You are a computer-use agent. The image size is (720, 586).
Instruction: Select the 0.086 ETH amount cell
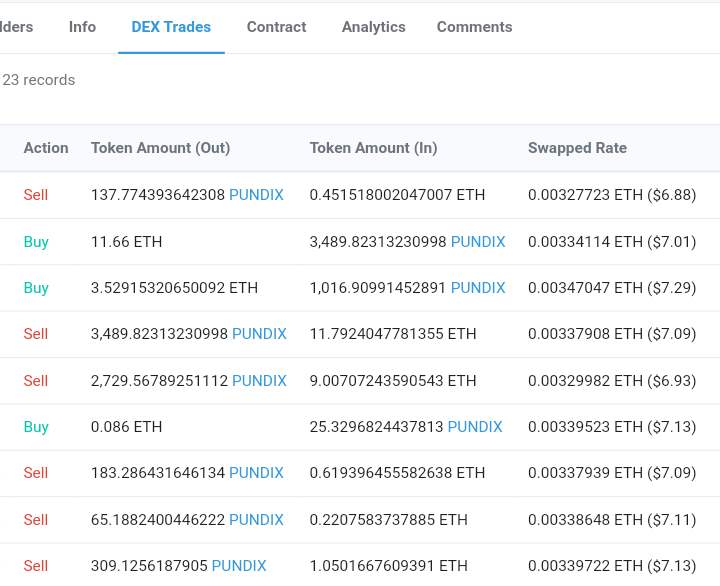pyautogui.click(x=126, y=427)
